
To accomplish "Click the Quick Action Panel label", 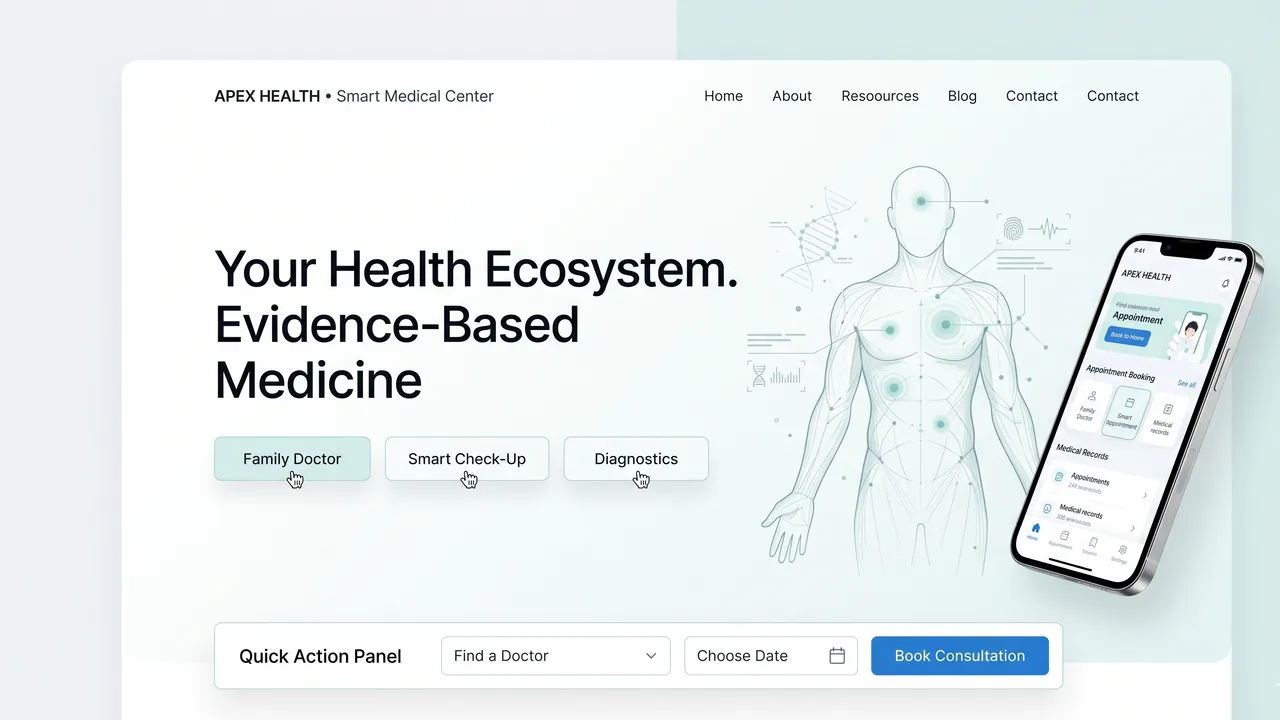I will (320, 656).
